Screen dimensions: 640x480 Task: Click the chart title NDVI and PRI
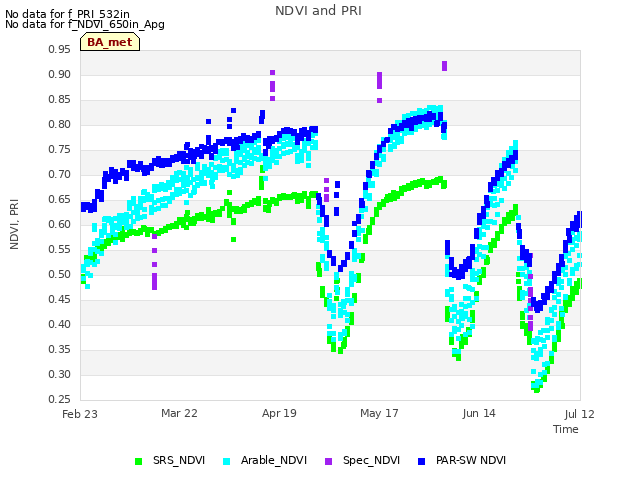click(318, 11)
